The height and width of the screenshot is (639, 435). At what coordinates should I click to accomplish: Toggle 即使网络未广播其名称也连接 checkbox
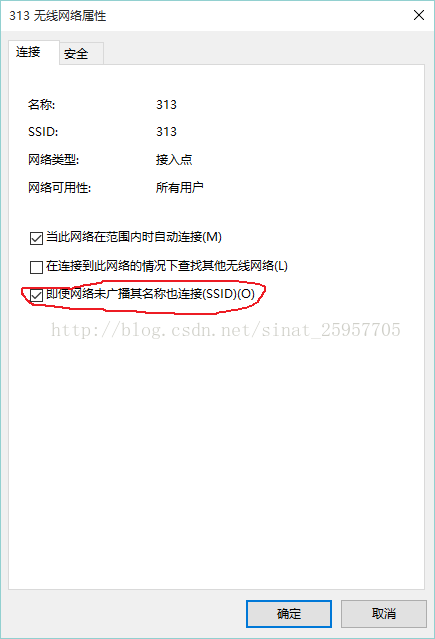pos(36,295)
